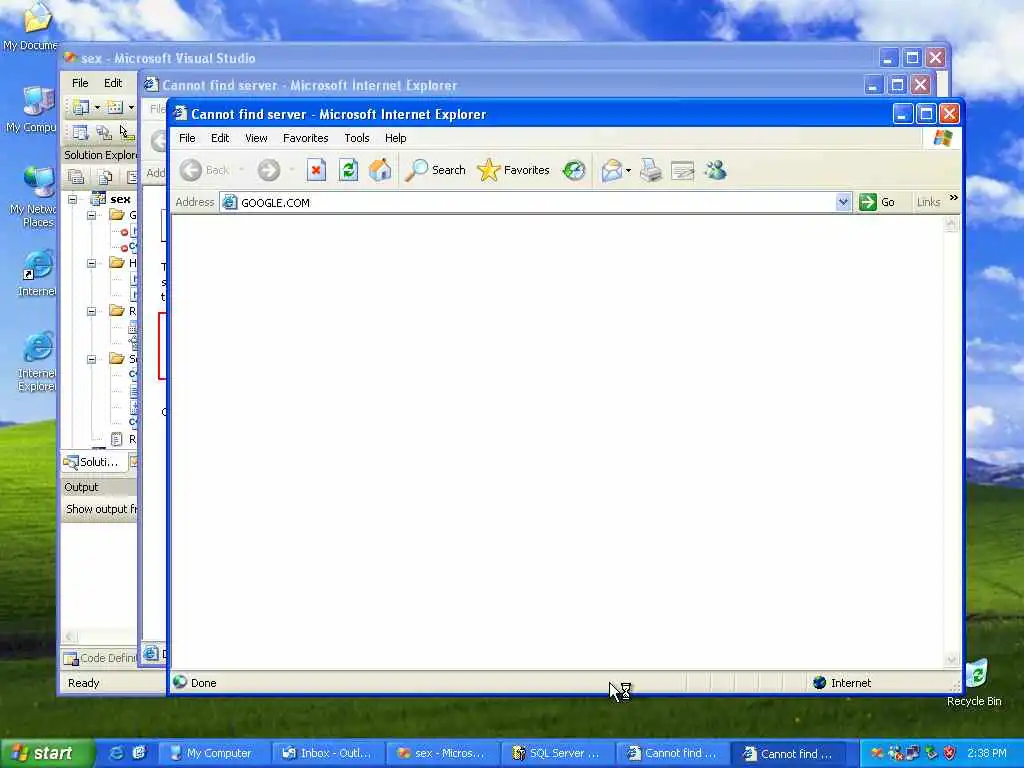Screen dimensions: 1024x768
Task: Click the vertical scrollbar down arrow
Action: point(951,660)
